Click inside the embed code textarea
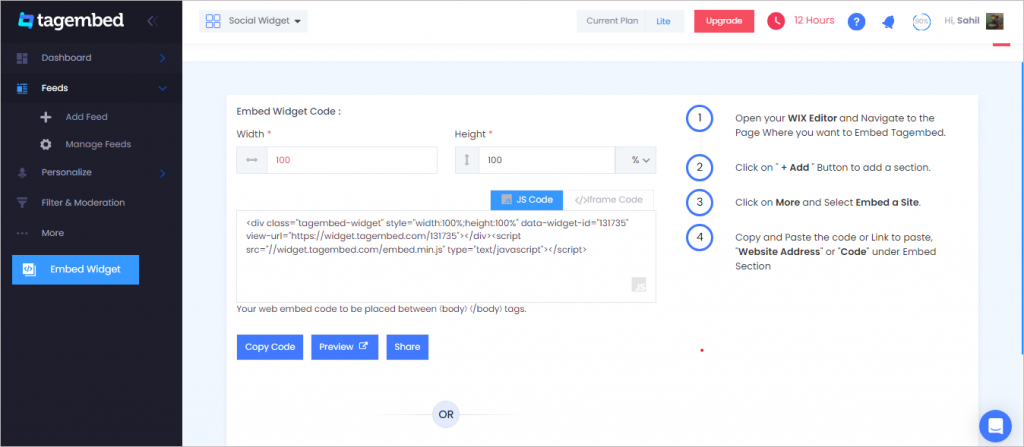 (446, 257)
